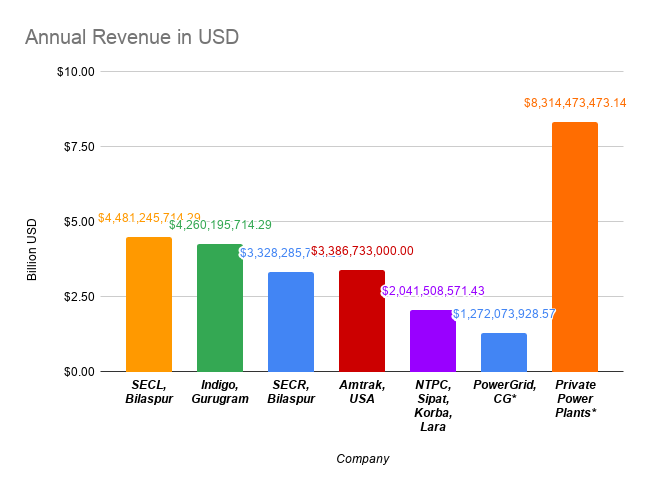This screenshot has width=648, height=490.
Task: Select the green Indigo, Gurugram bar
Action: tap(220, 308)
